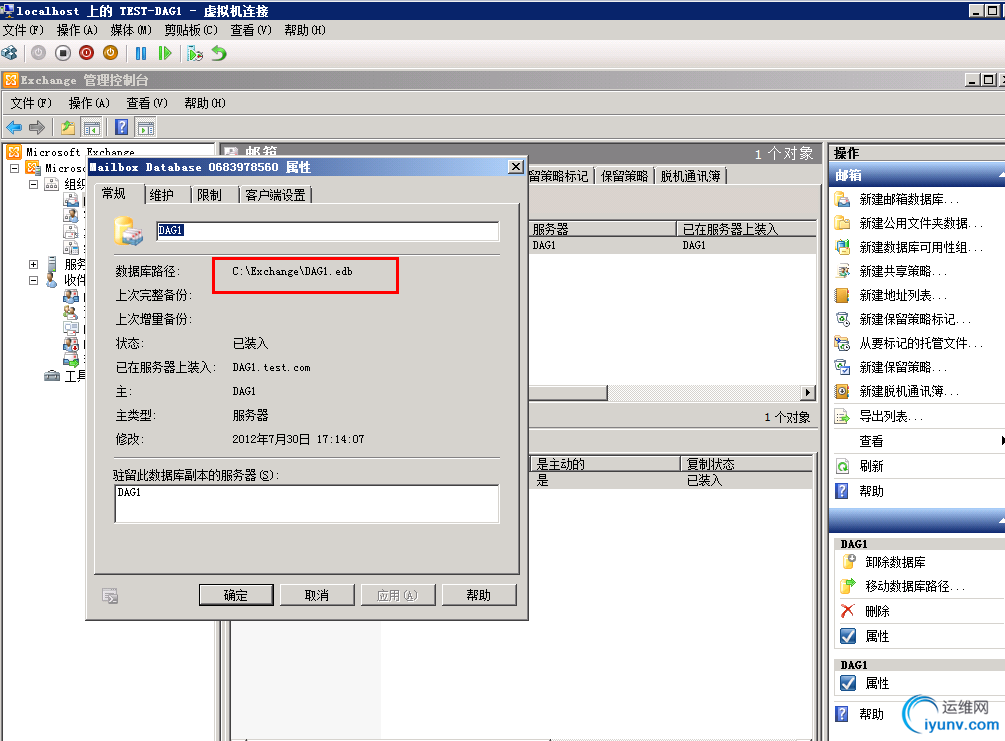Screen dimensions: 1005x741
Task: Click the Up one level folder icon
Action: 67,128
